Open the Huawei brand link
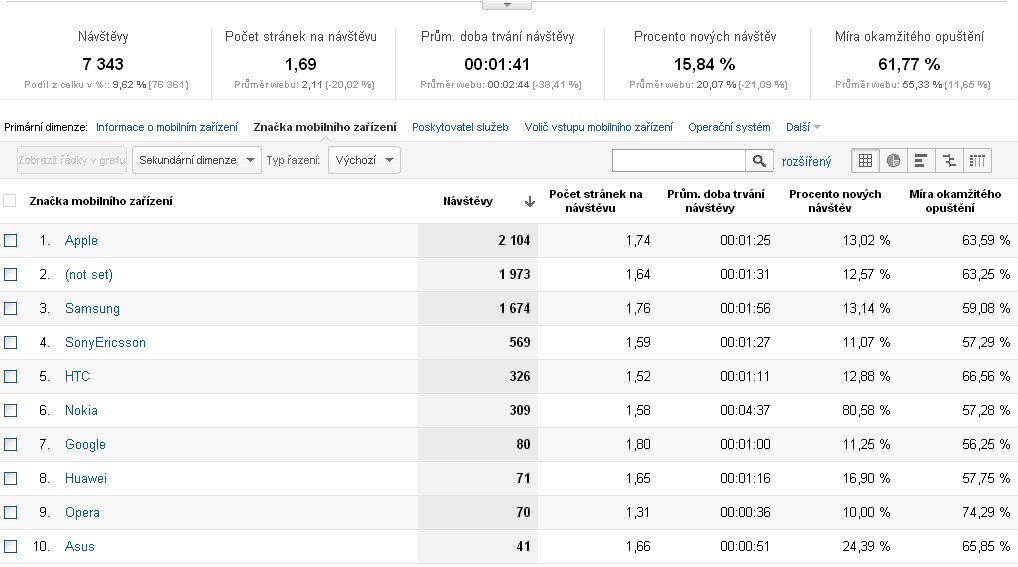The width and height of the screenshot is (1018, 567). click(86, 479)
